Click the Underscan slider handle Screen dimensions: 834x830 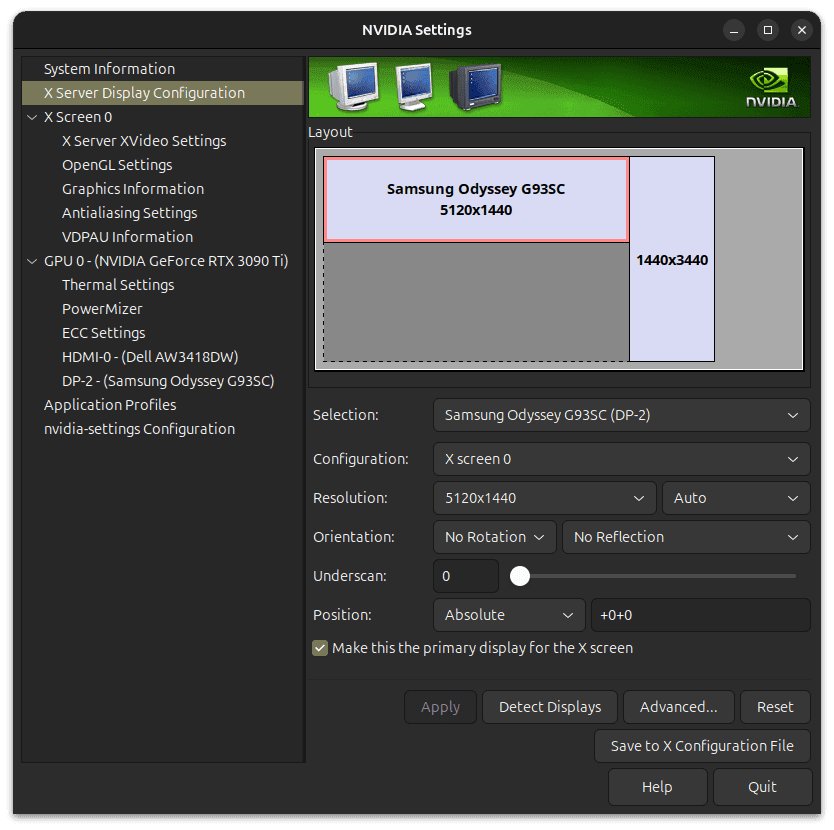pyautogui.click(x=519, y=576)
